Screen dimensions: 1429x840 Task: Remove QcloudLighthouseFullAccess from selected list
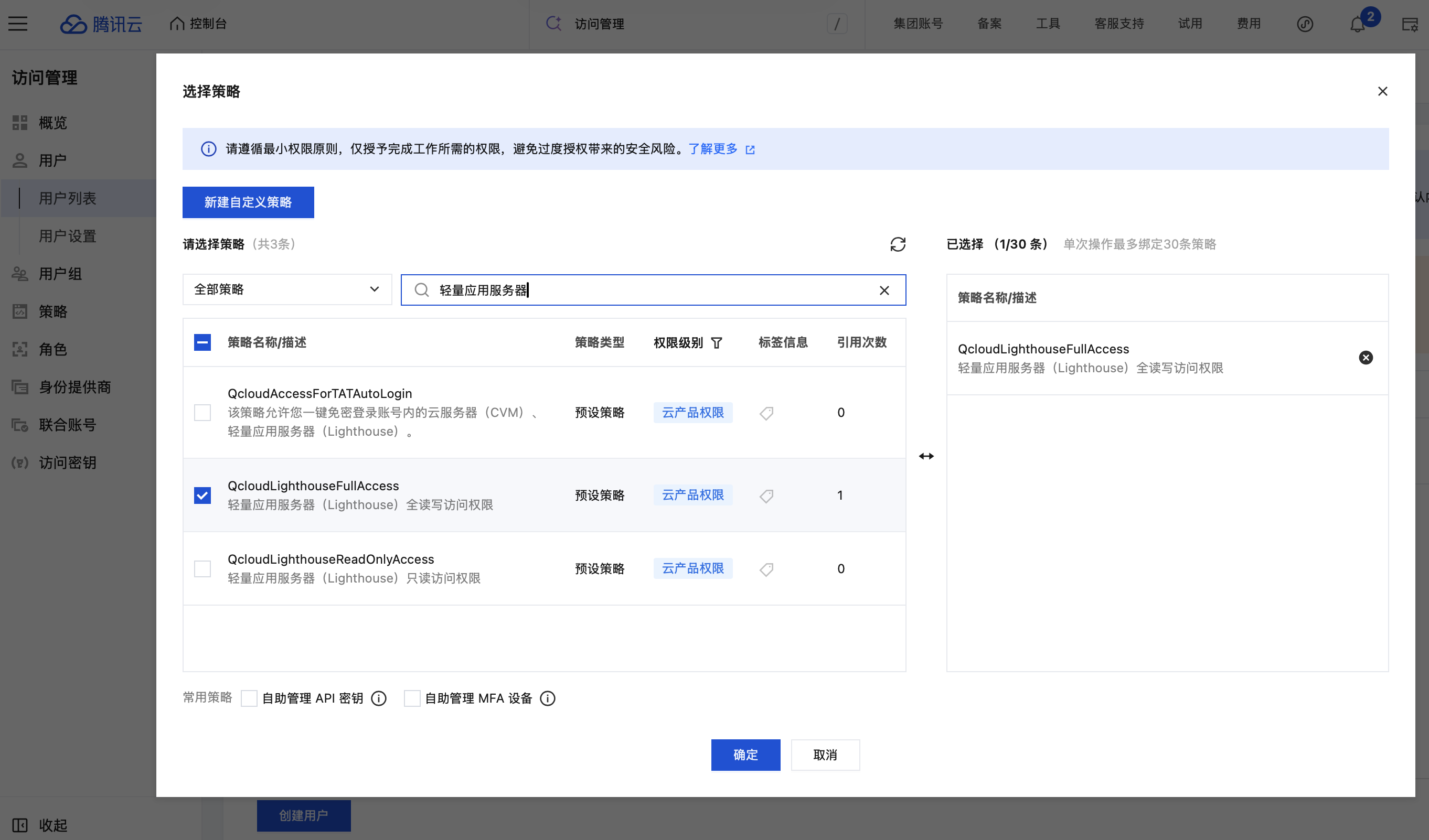1366,358
